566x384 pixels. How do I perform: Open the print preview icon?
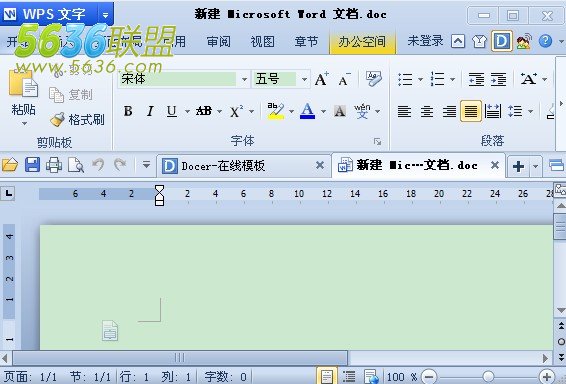point(76,165)
